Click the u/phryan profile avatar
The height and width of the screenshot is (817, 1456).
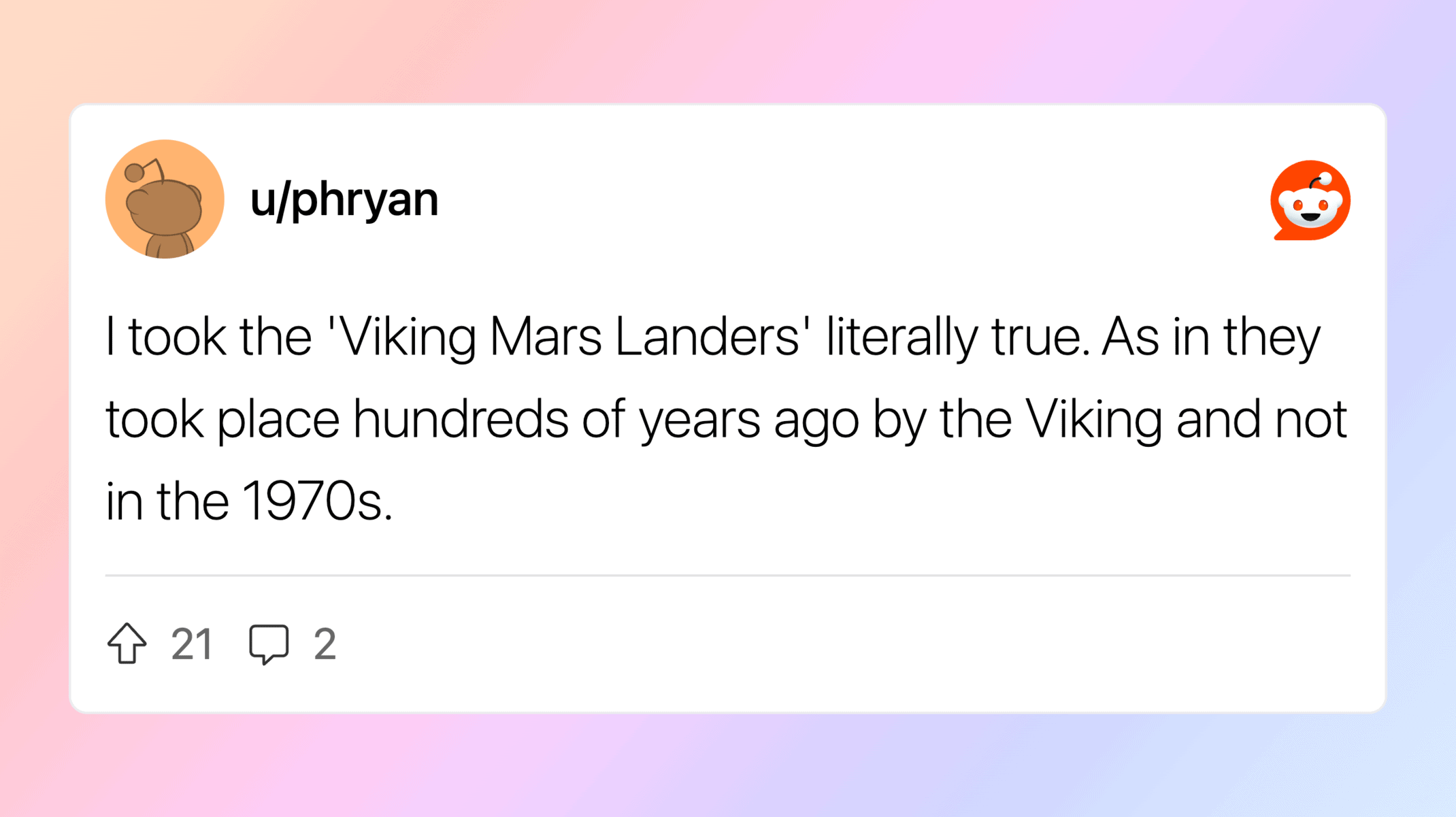pos(165,199)
